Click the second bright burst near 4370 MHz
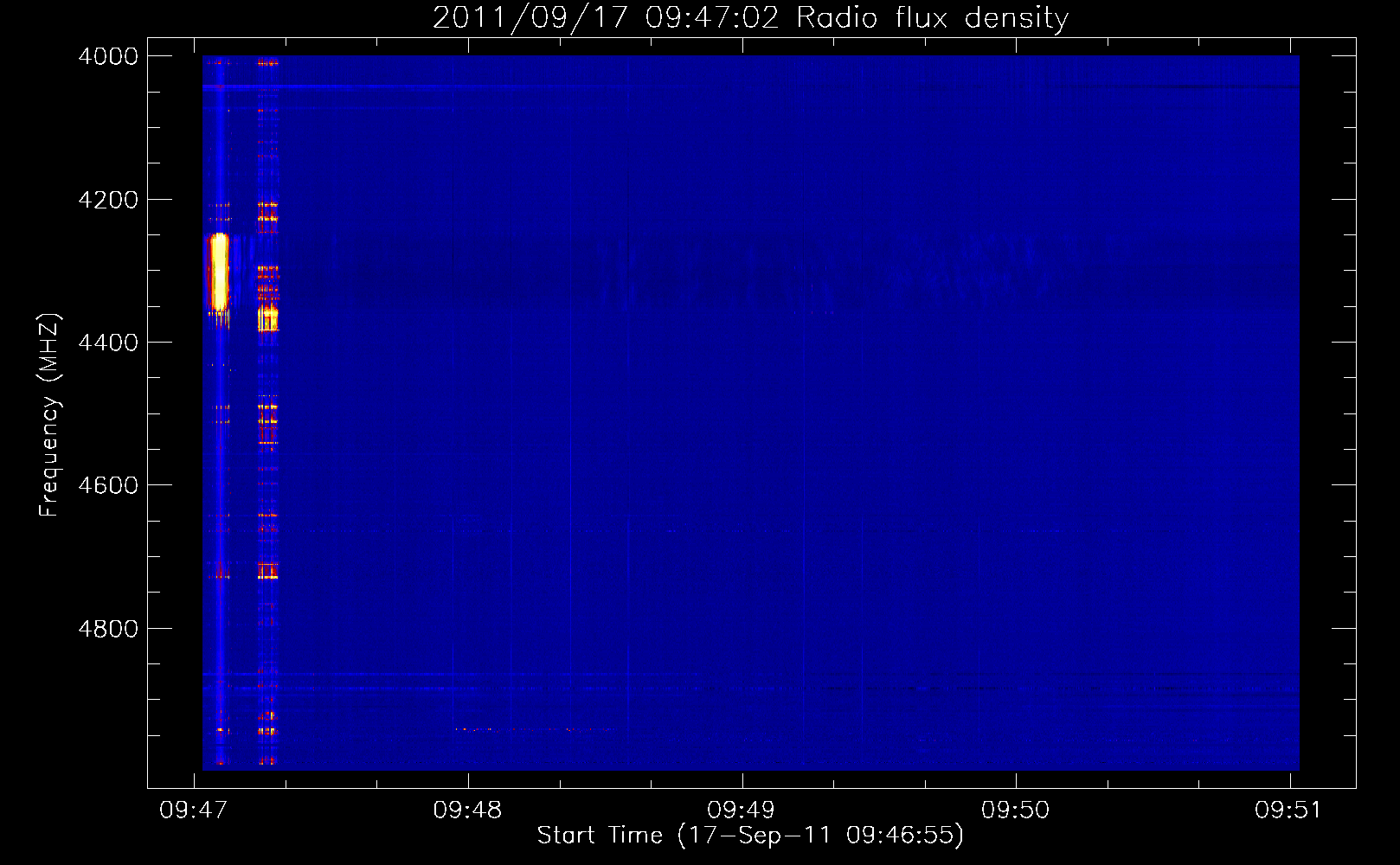 coord(268,318)
